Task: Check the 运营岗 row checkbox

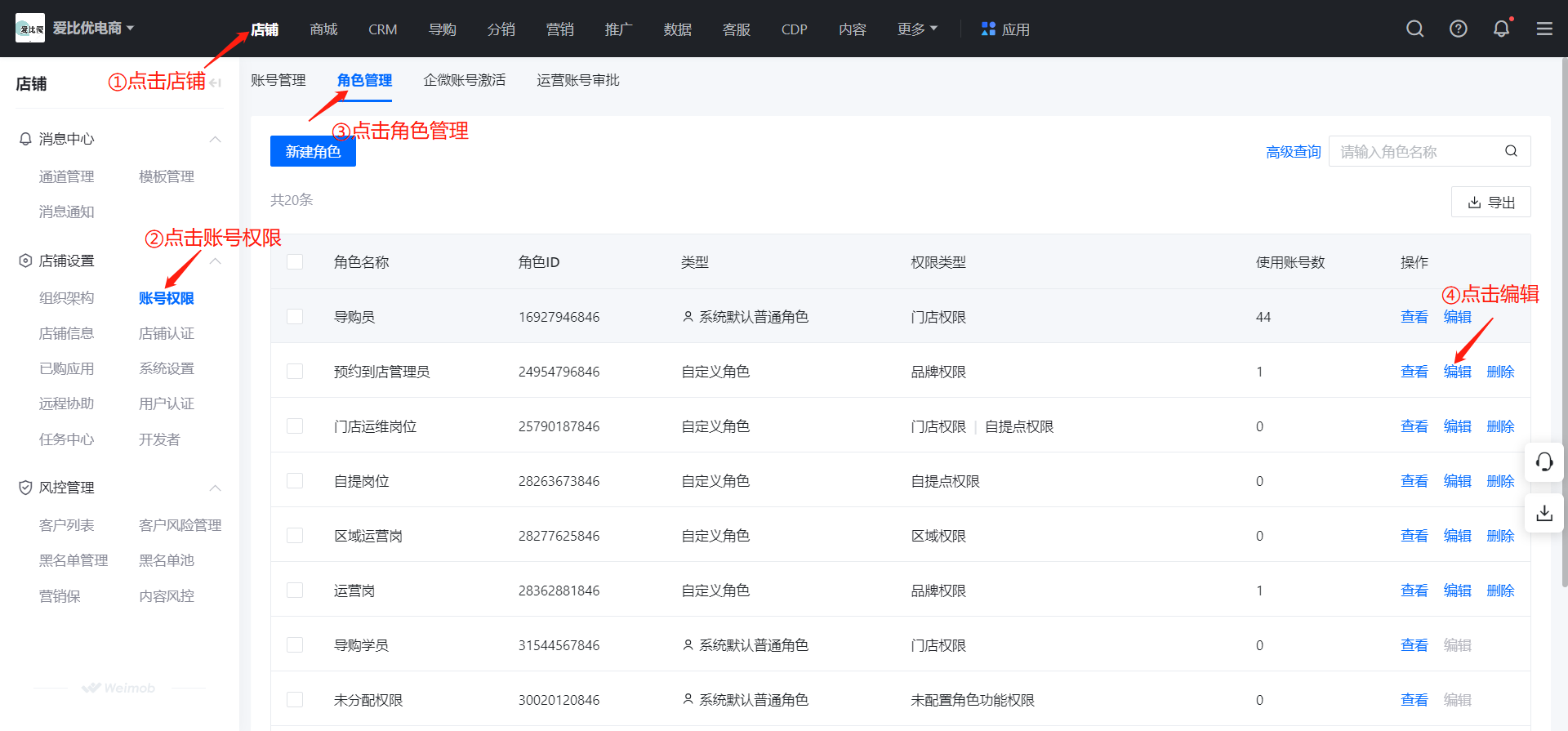Action: (295, 590)
